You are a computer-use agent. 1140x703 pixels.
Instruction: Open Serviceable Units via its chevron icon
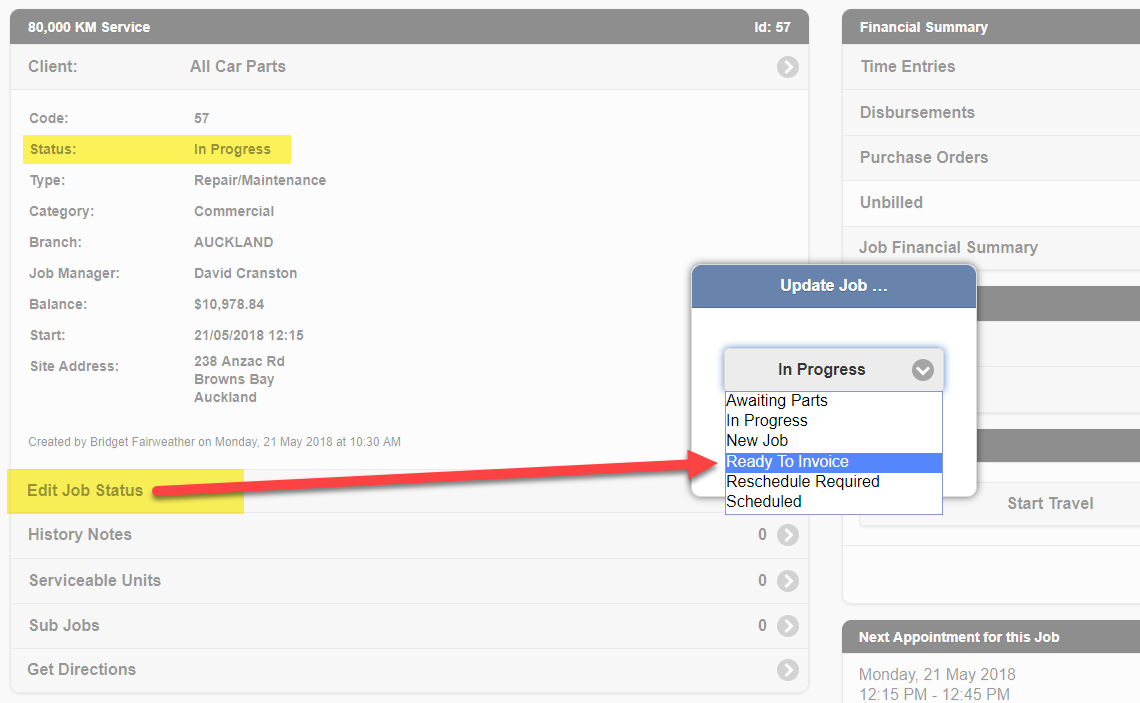[x=787, y=580]
